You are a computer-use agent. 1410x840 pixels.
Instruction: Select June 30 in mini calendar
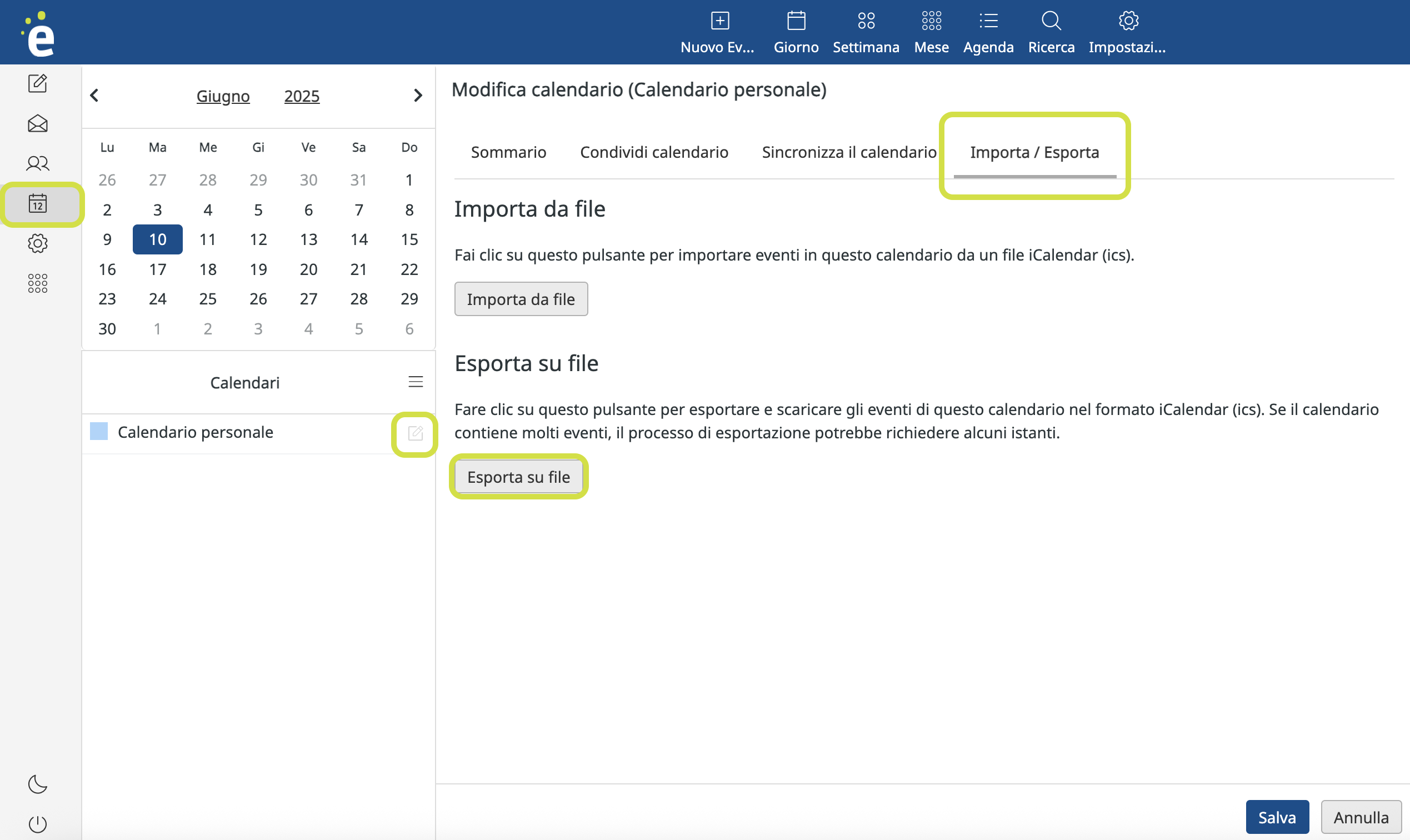(107, 329)
